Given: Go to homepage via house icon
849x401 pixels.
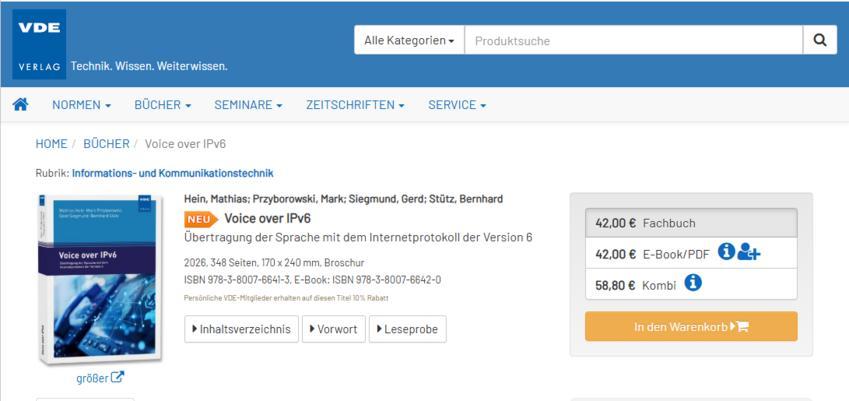Looking at the screenshot, I should [x=20, y=105].
